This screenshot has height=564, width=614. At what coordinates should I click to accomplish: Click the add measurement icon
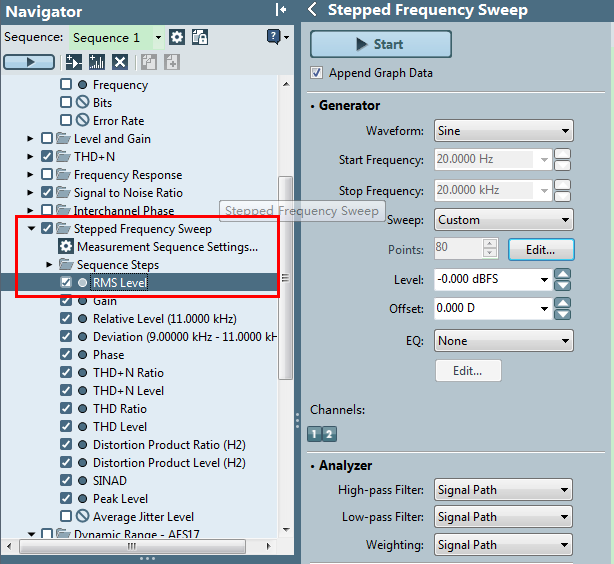[x=74, y=62]
